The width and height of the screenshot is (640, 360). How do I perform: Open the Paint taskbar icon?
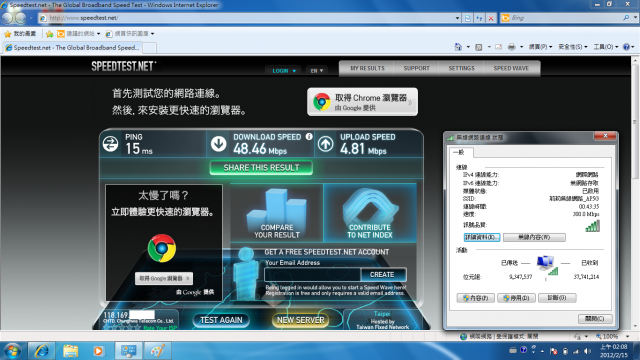point(158,351)
